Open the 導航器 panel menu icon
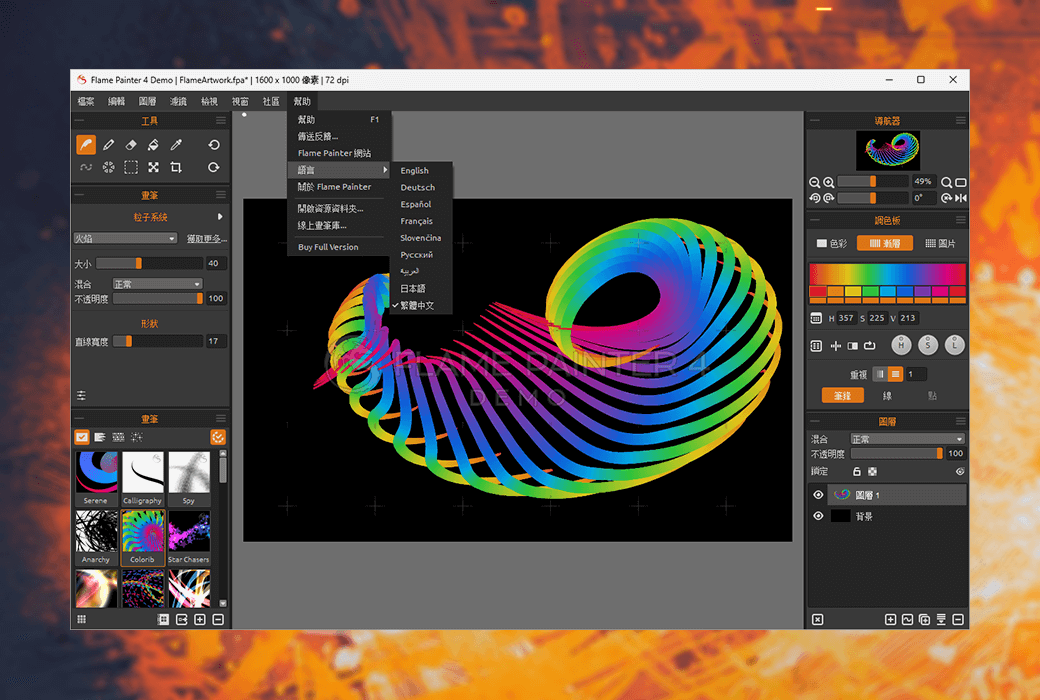The height and width of the screenshot is (700, 1040). pos(960,120)
